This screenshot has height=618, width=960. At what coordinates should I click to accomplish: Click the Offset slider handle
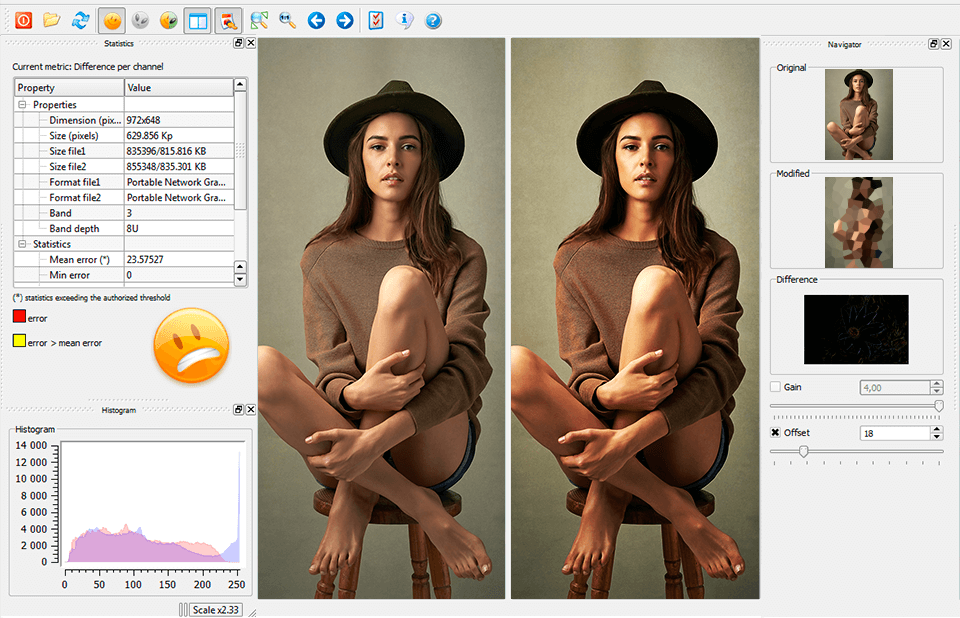click(x=803, y=451)
